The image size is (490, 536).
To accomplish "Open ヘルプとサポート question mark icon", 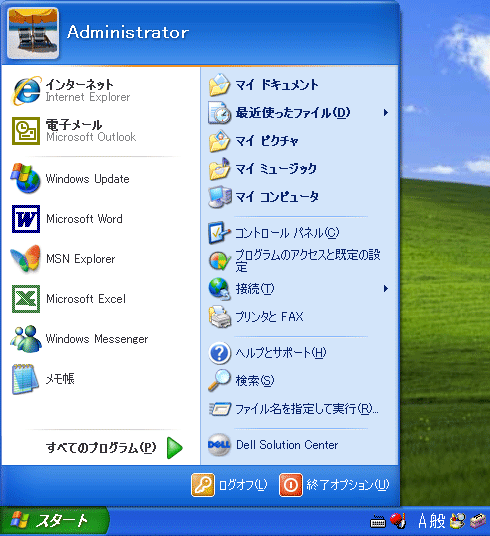I will pyautogui.click(x=219, y=353).
